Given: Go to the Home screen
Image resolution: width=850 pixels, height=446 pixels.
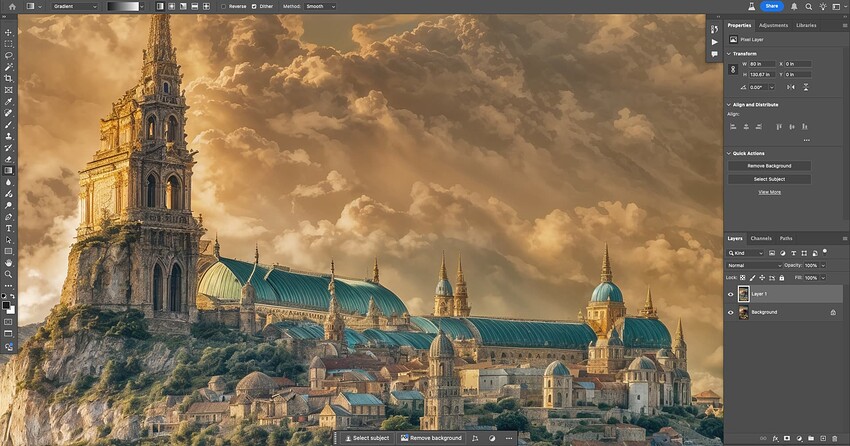Looking at the screenshot, I should (12, 7).
